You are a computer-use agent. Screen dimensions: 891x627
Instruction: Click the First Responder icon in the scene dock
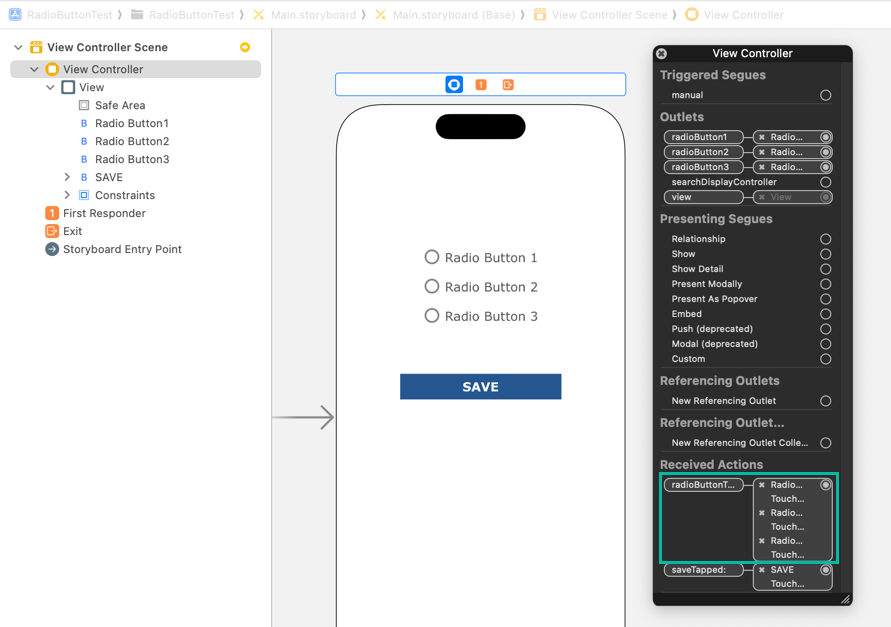click(481, 85)
